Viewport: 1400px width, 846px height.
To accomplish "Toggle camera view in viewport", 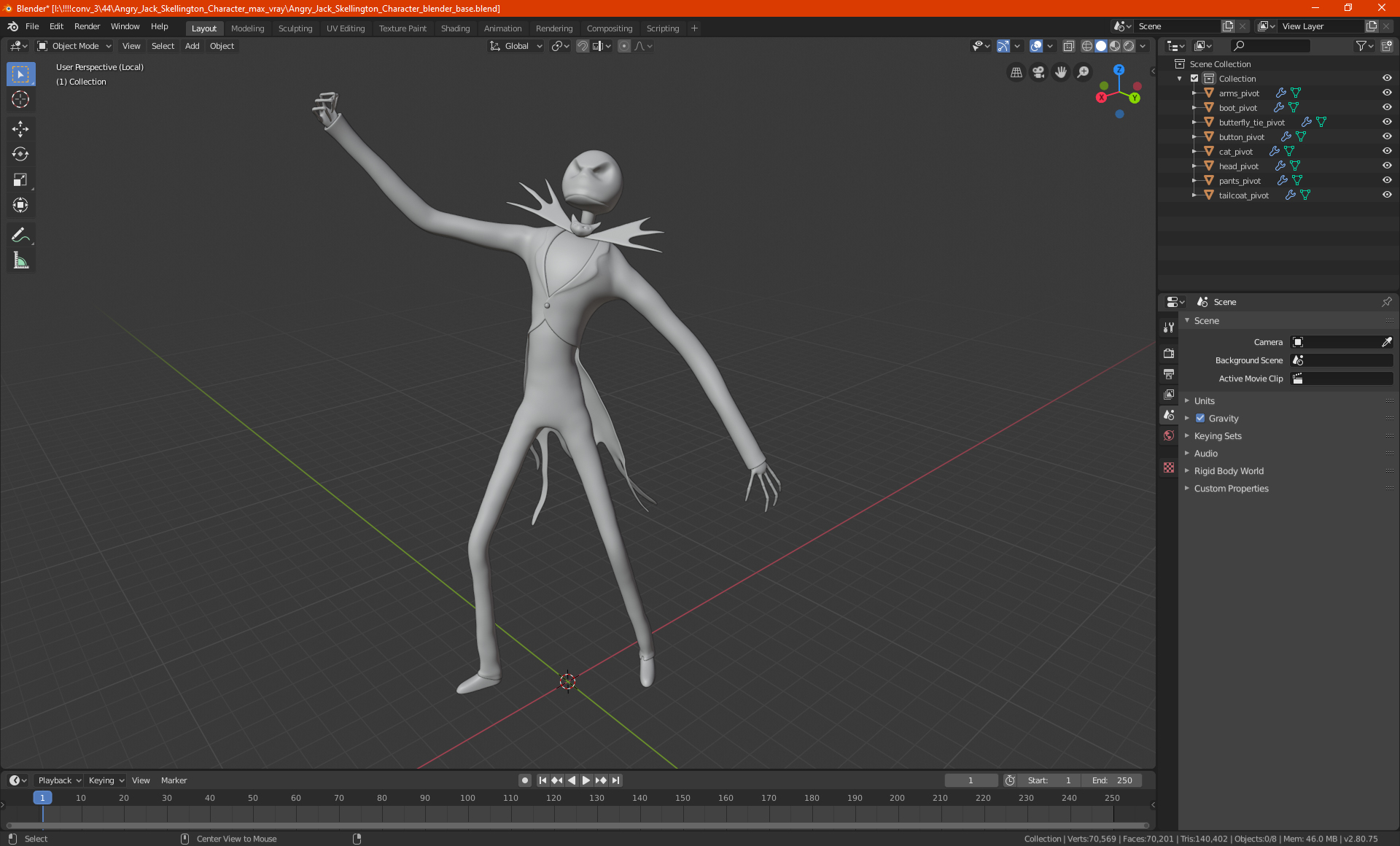I will [x=1038, y=72].
